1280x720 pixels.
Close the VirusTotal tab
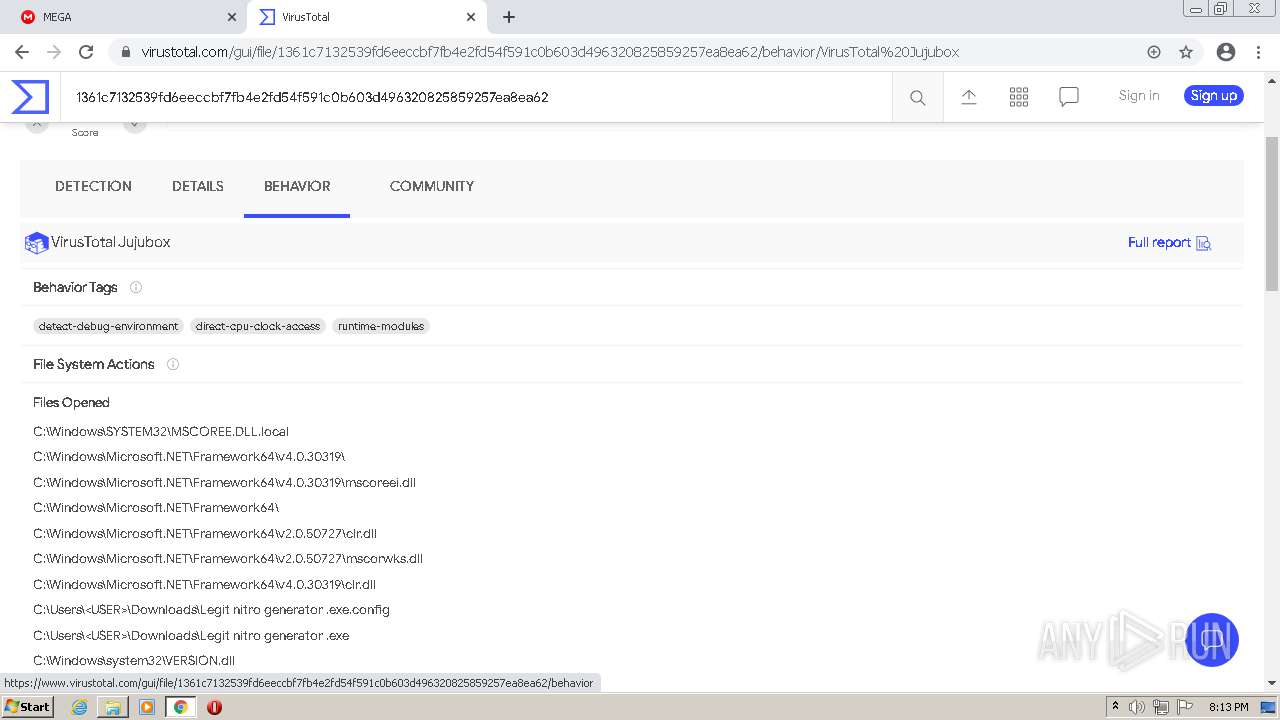click(471, 17)
